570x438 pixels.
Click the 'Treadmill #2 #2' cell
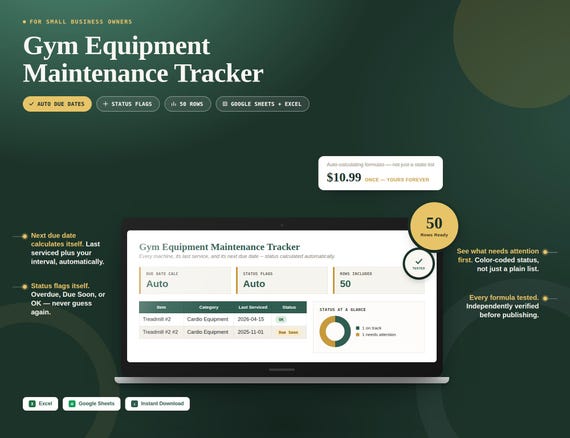(x=160, y=332)
